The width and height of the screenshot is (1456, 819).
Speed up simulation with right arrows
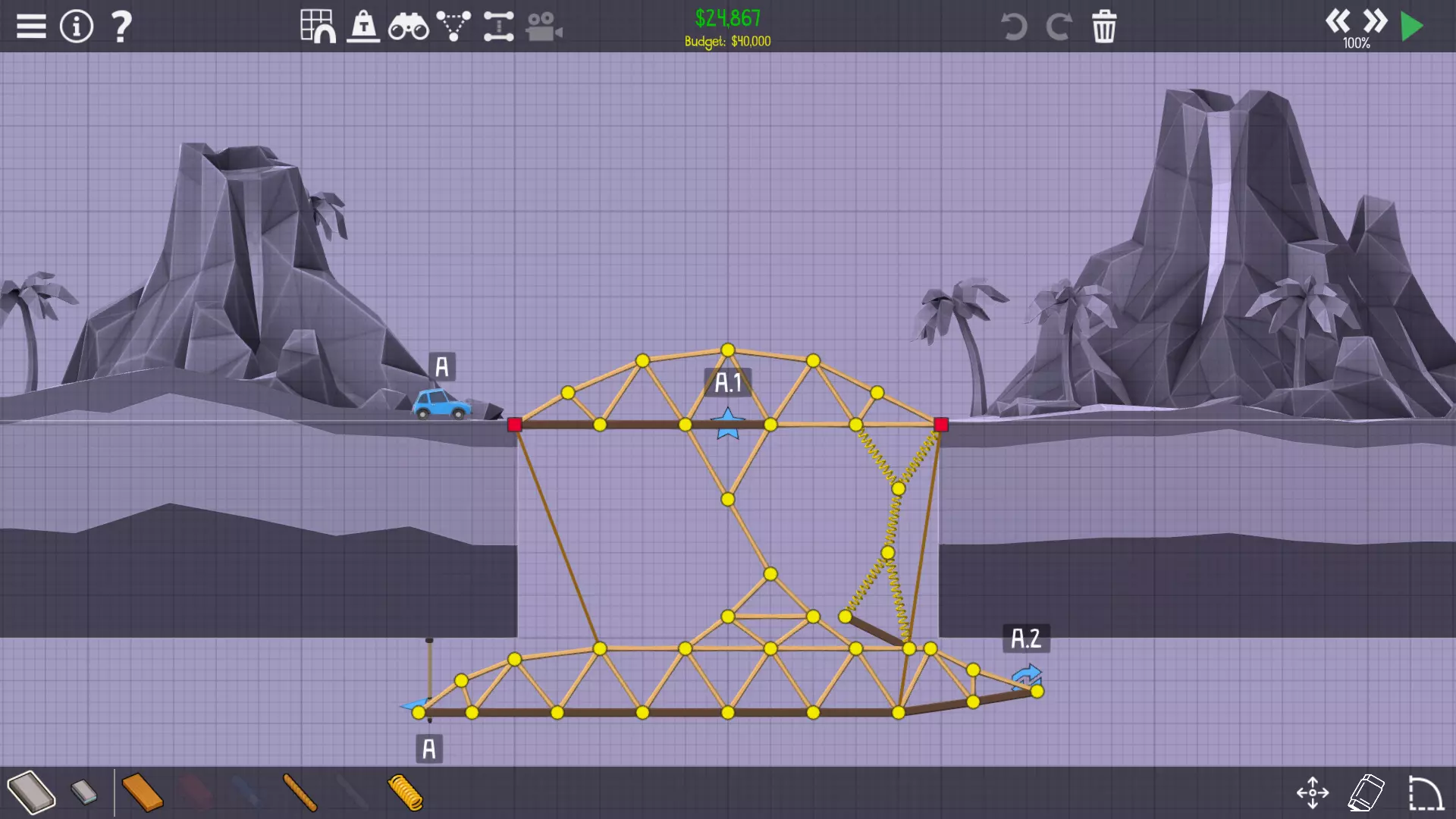1375,20
